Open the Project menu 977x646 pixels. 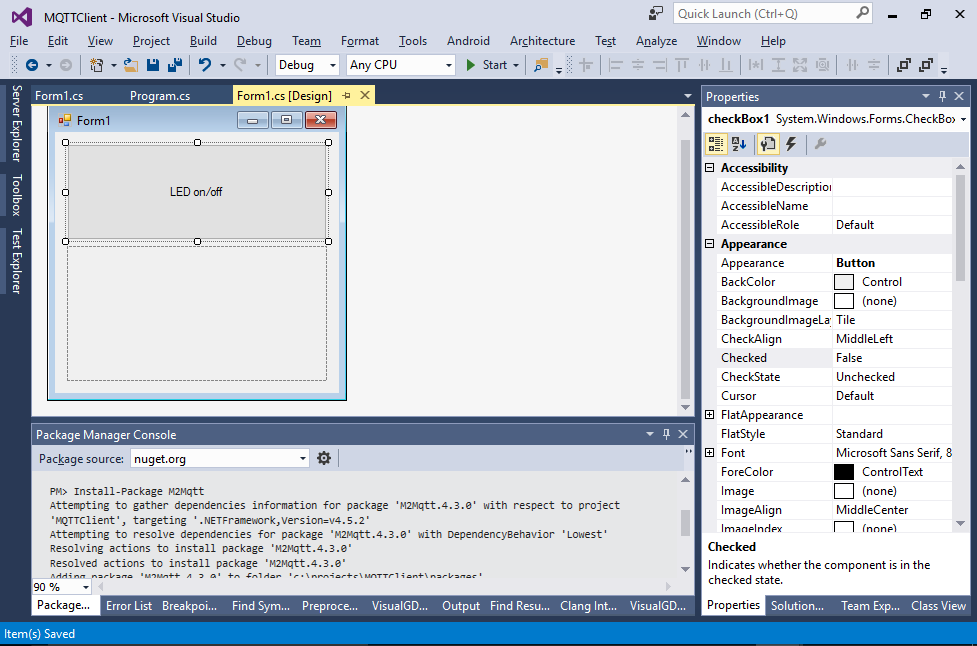click(x=151, y=41)
